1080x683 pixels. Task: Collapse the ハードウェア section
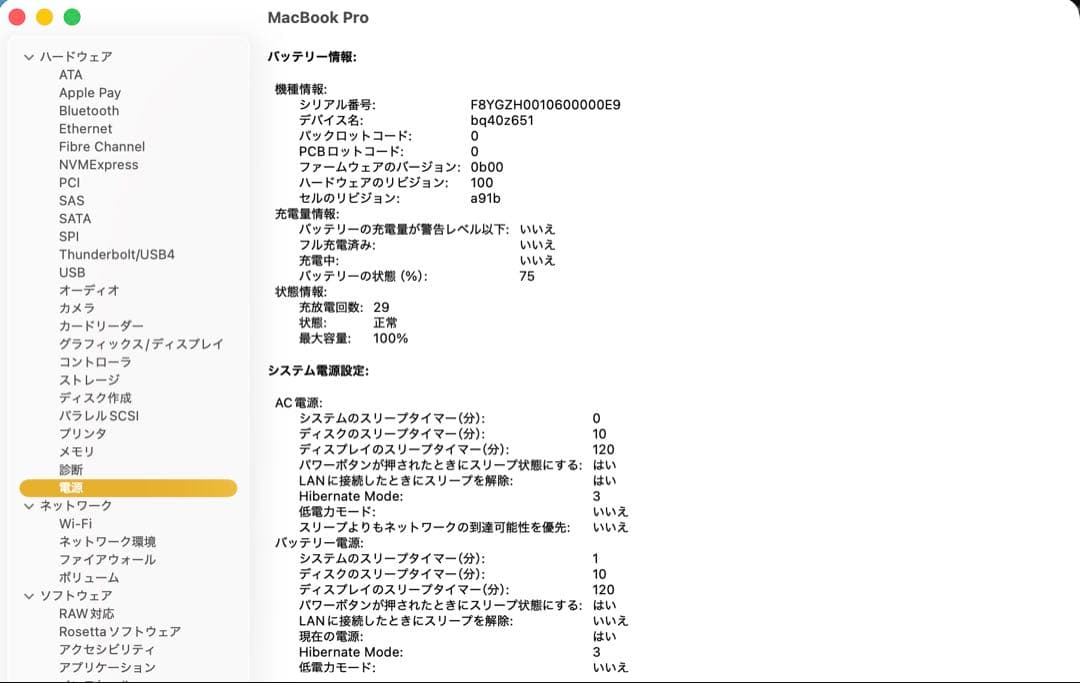tap(28, 57)
